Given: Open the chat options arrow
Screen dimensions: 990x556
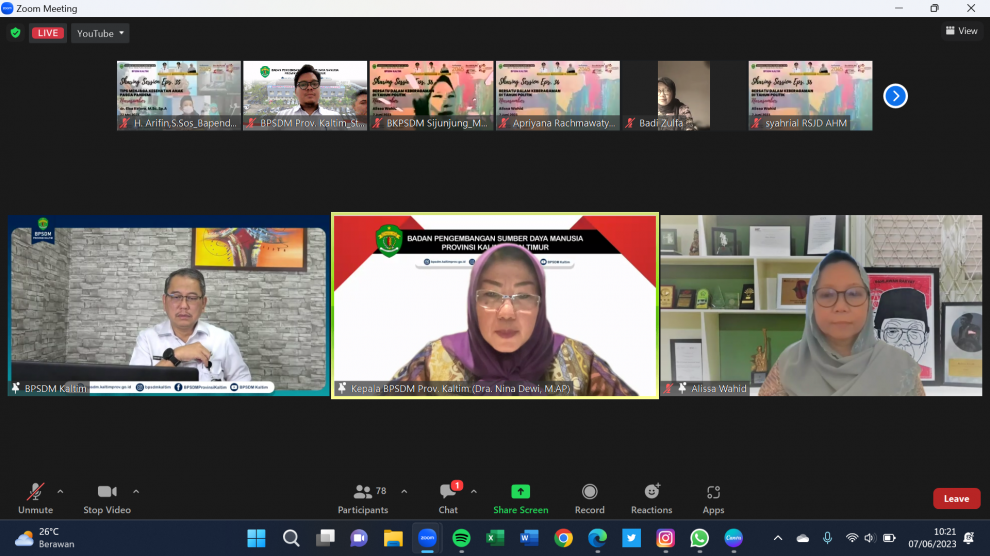Looking at the screenshot, I should (474, 491).
